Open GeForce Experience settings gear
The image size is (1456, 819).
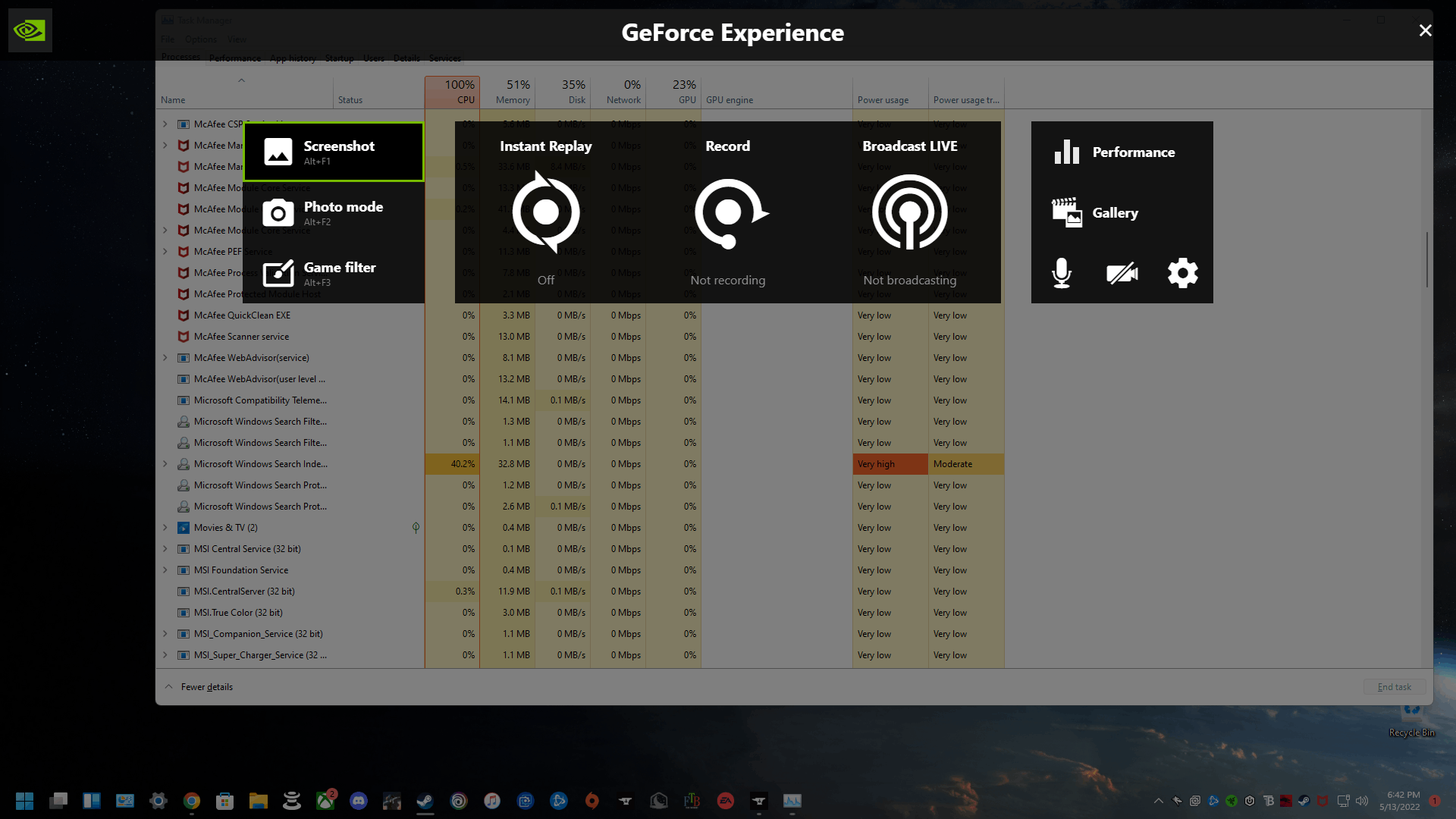tap(1183, 273)
